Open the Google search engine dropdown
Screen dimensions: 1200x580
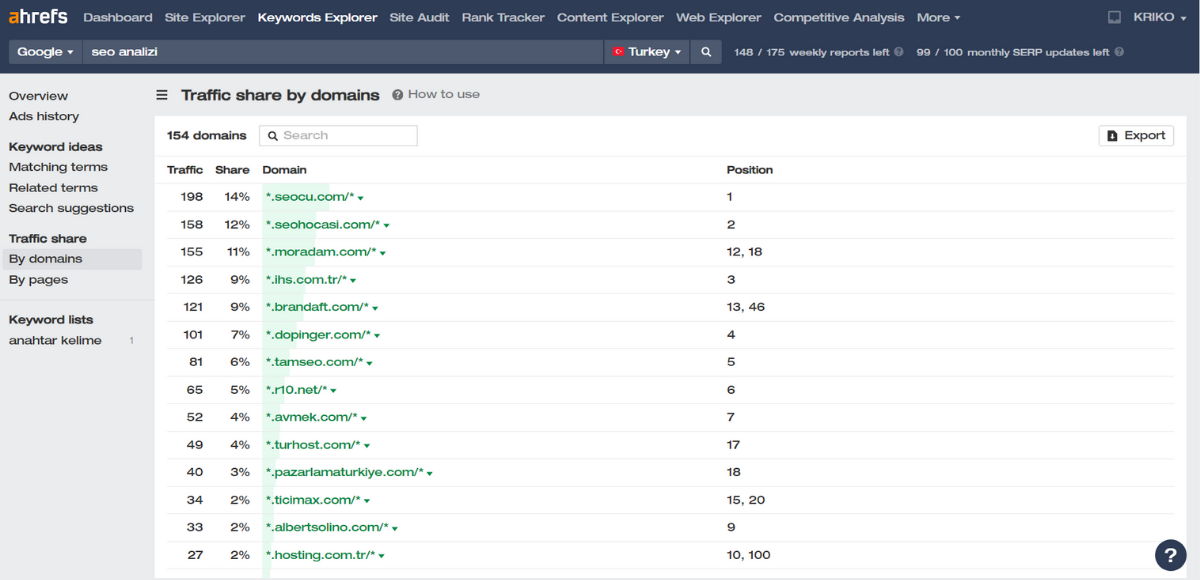(46, 52)
